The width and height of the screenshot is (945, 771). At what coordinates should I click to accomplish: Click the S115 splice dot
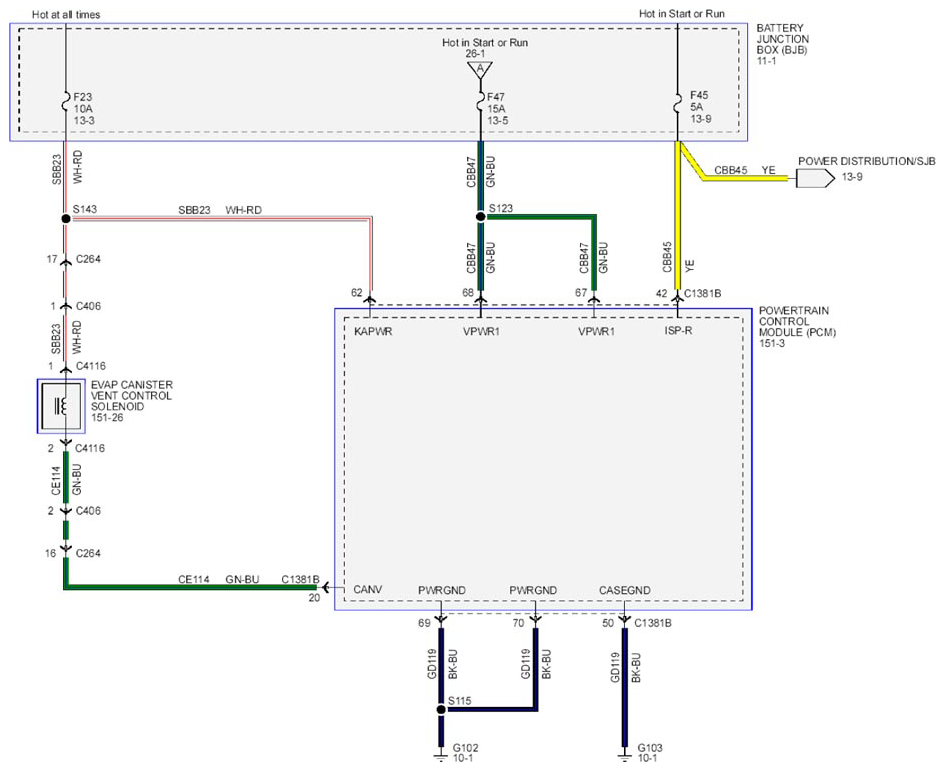(x=441, y=710)
